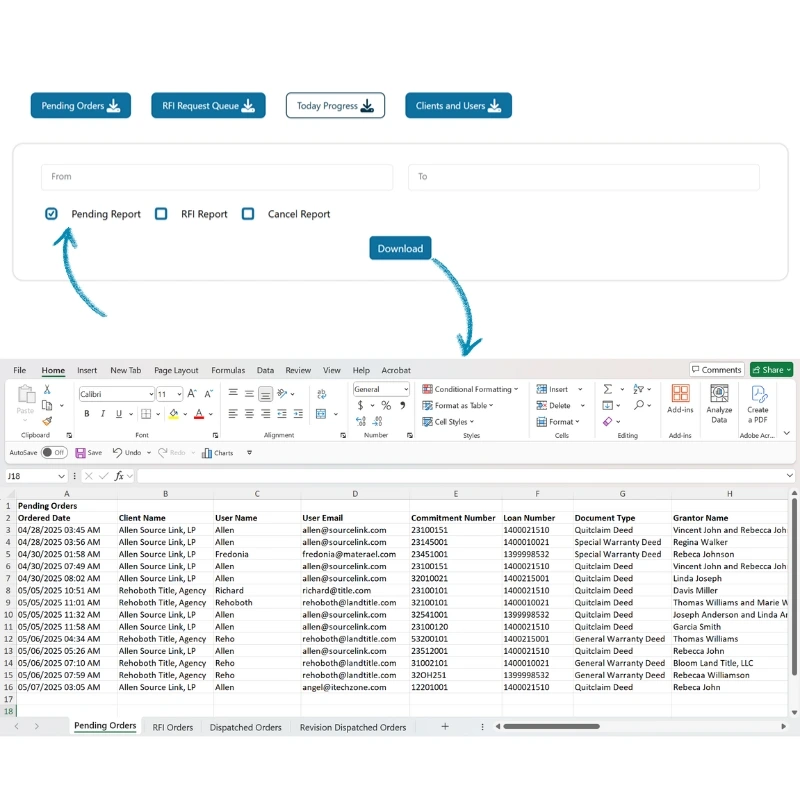Switch to the Formulas ribbon tab
This screenshot has height=800, width=800.
[228, 370]
